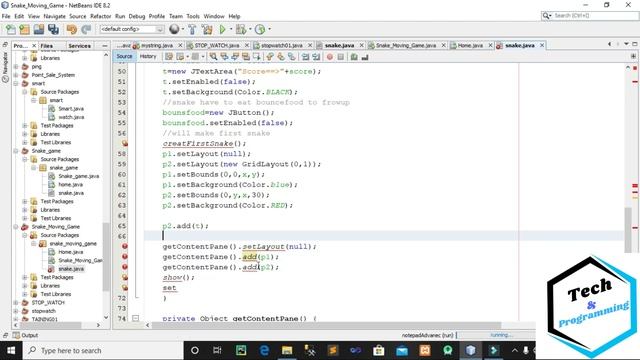Open the Debug Project dropdown arrow
640x360 pixels.
(250, 29)
